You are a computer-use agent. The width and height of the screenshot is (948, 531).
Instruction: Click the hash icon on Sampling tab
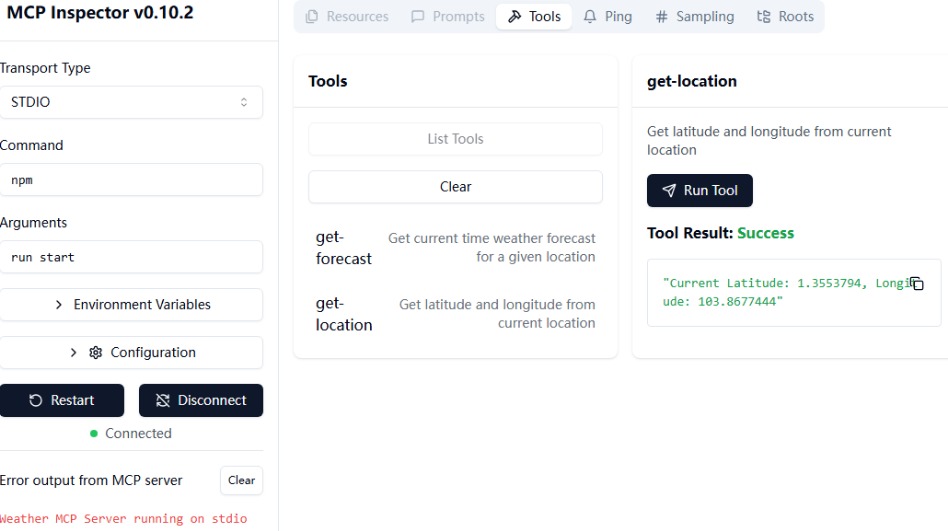(x=661, y=17)
